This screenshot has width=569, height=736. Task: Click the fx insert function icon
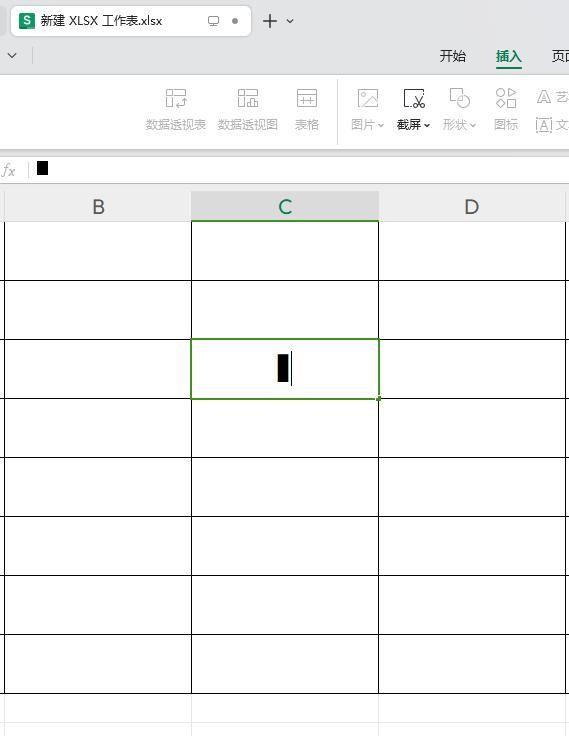click(8, 170)
